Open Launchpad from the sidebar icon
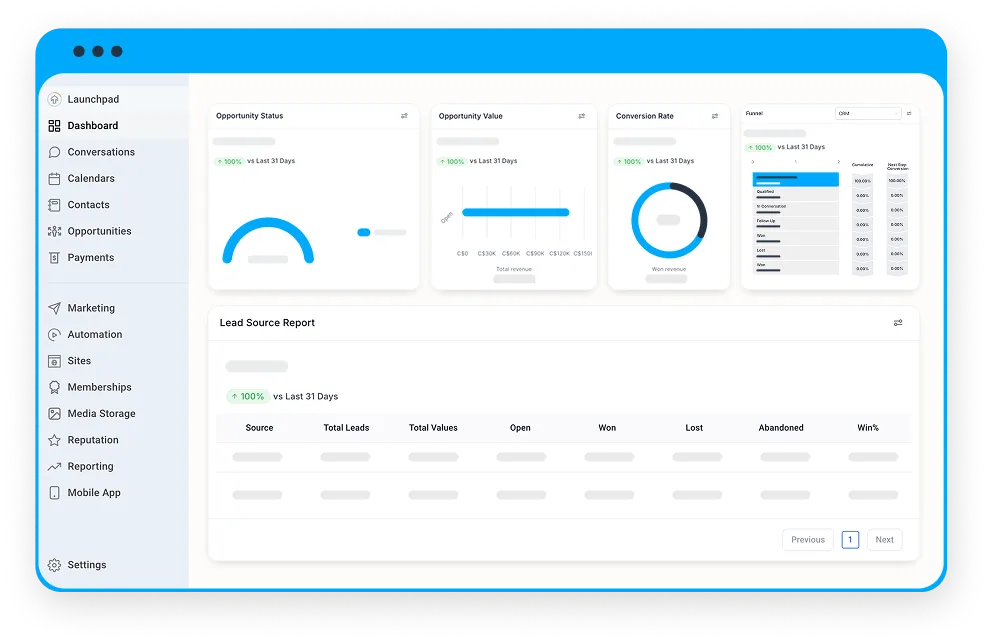 coord(54,99)
